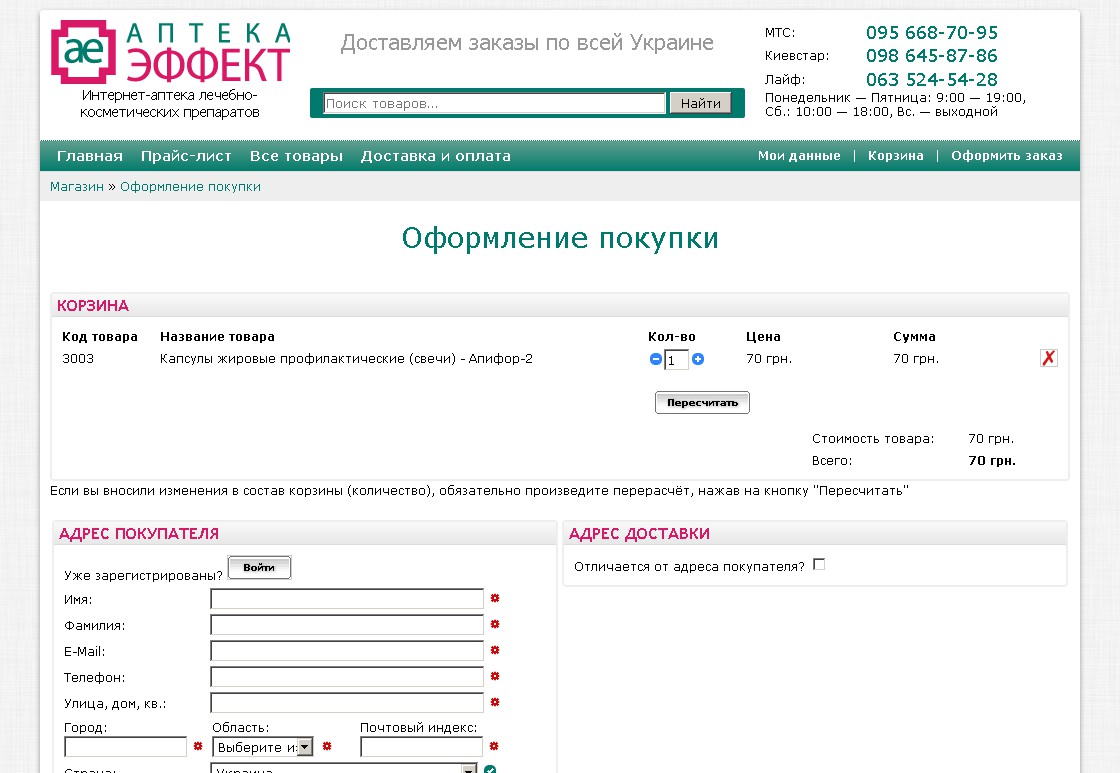Follow the Оформление покупки breadcrumb
This screenshot has width=1120, height=773.
(190, 186)
